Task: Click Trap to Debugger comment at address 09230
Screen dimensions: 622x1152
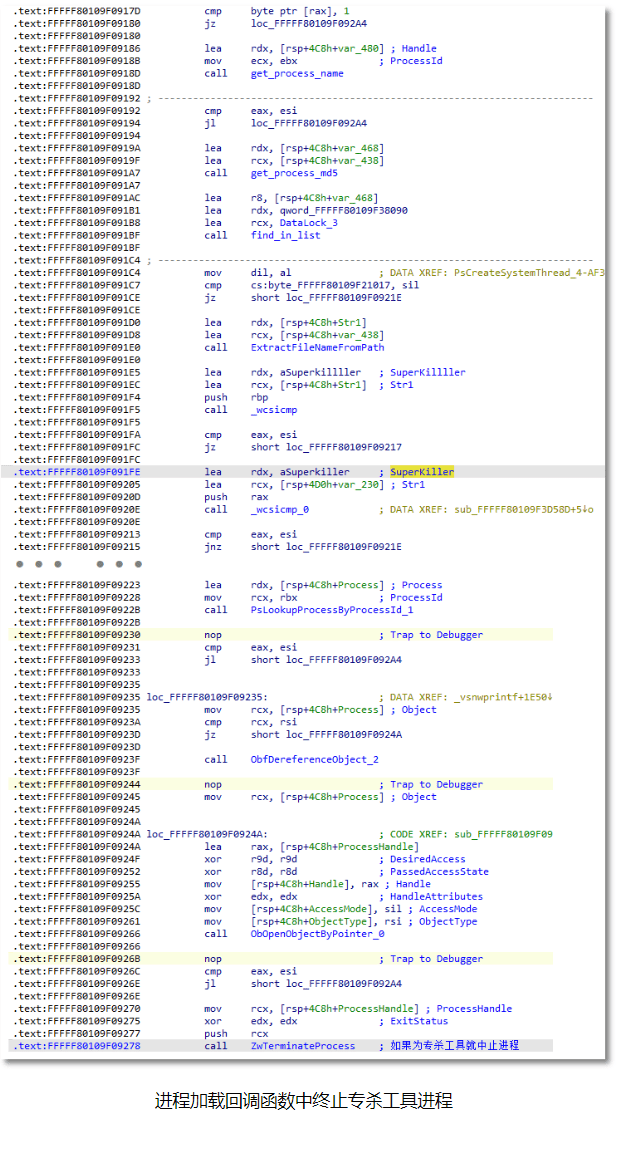Action: point(436,635)
